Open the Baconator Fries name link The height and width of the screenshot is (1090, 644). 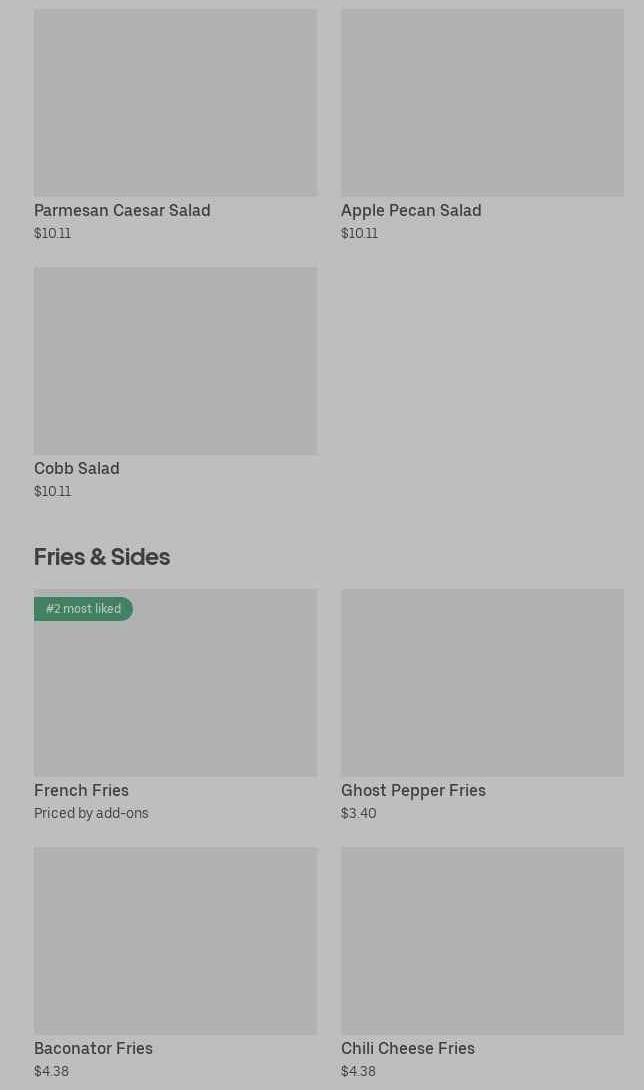pyautogui.click(x=93, y=1048)
